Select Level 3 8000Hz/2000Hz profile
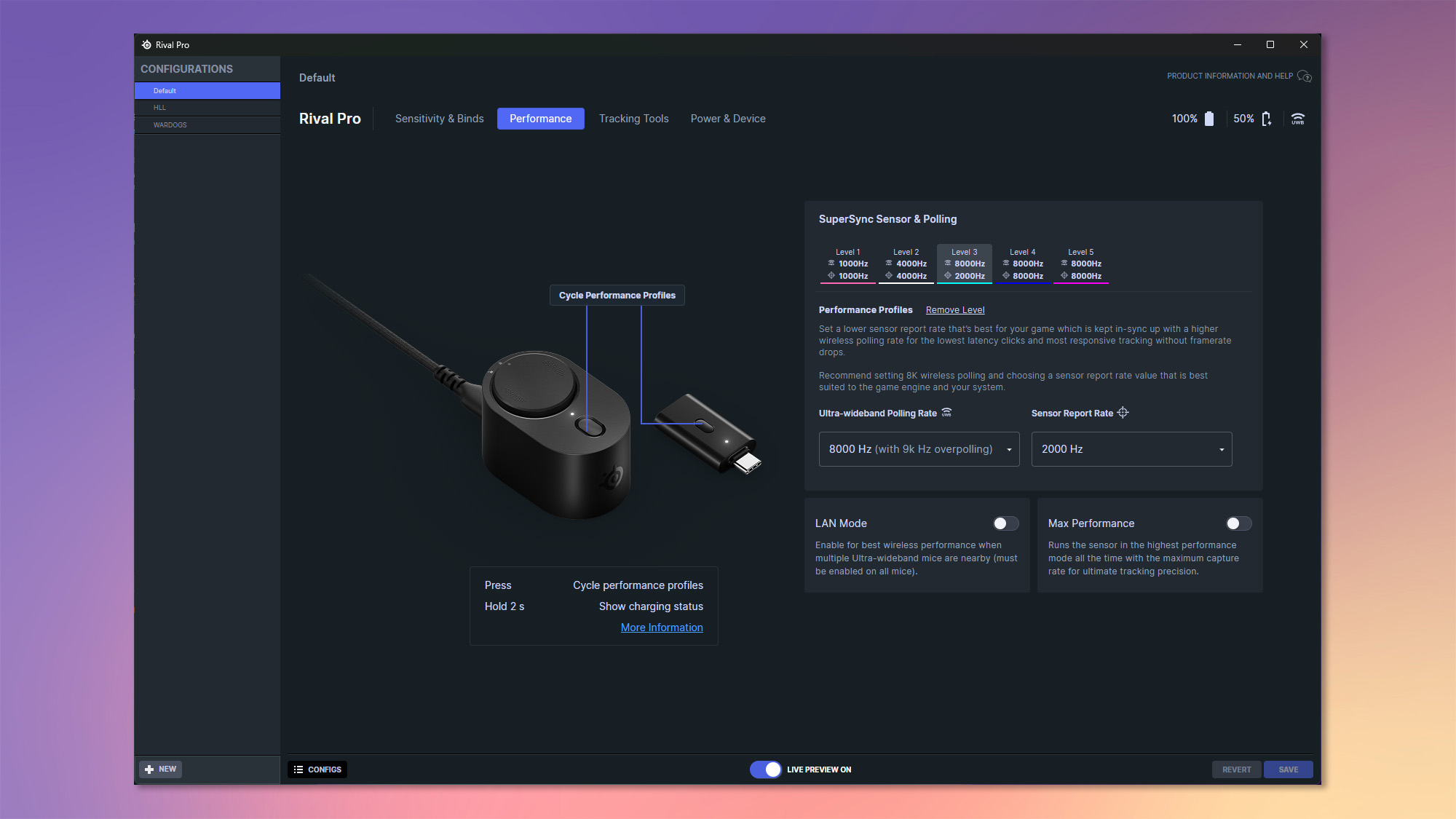 click(x=965, y=264)
